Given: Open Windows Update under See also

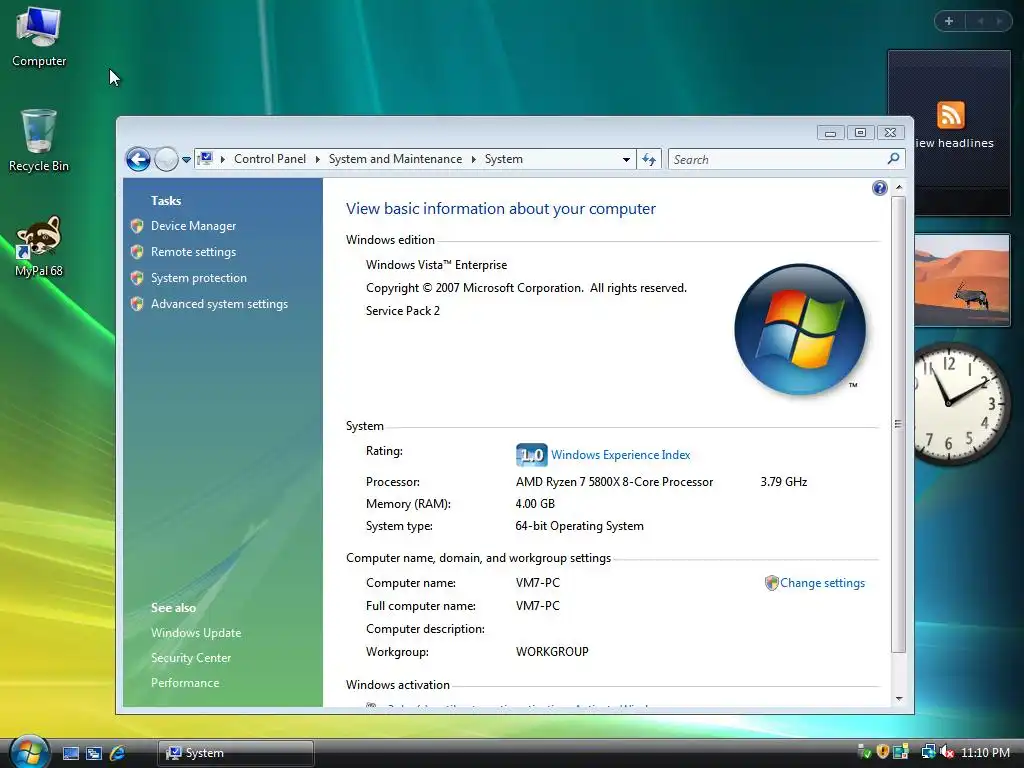Looking at the screenshot, I should click(x=196, y=633).
